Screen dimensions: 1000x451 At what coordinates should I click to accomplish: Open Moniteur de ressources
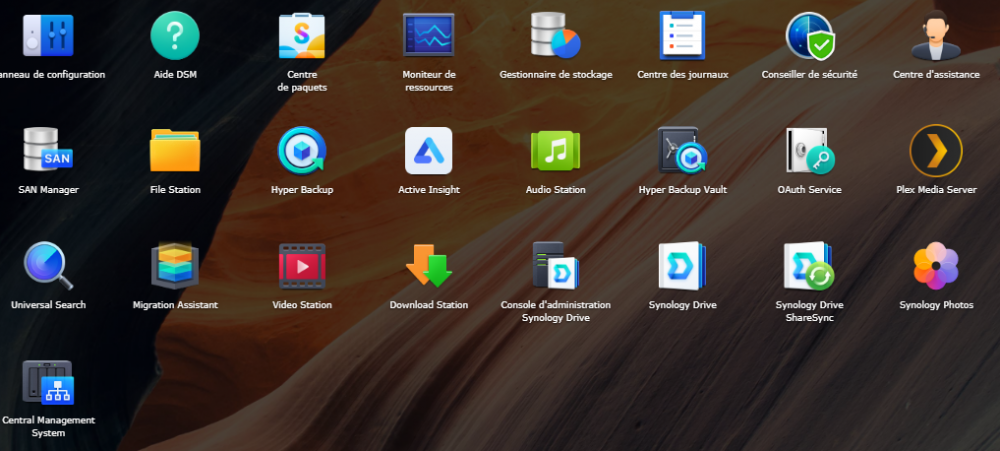[x=429, y=35]
